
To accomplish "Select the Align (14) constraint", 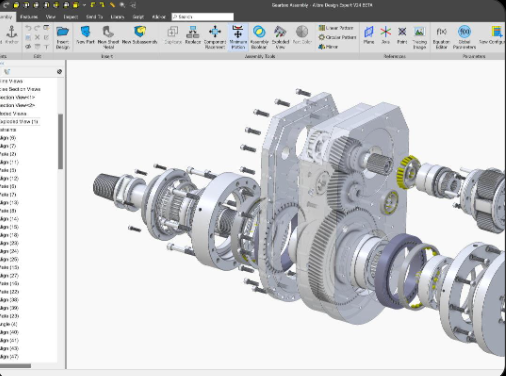I will coord(9,219).
